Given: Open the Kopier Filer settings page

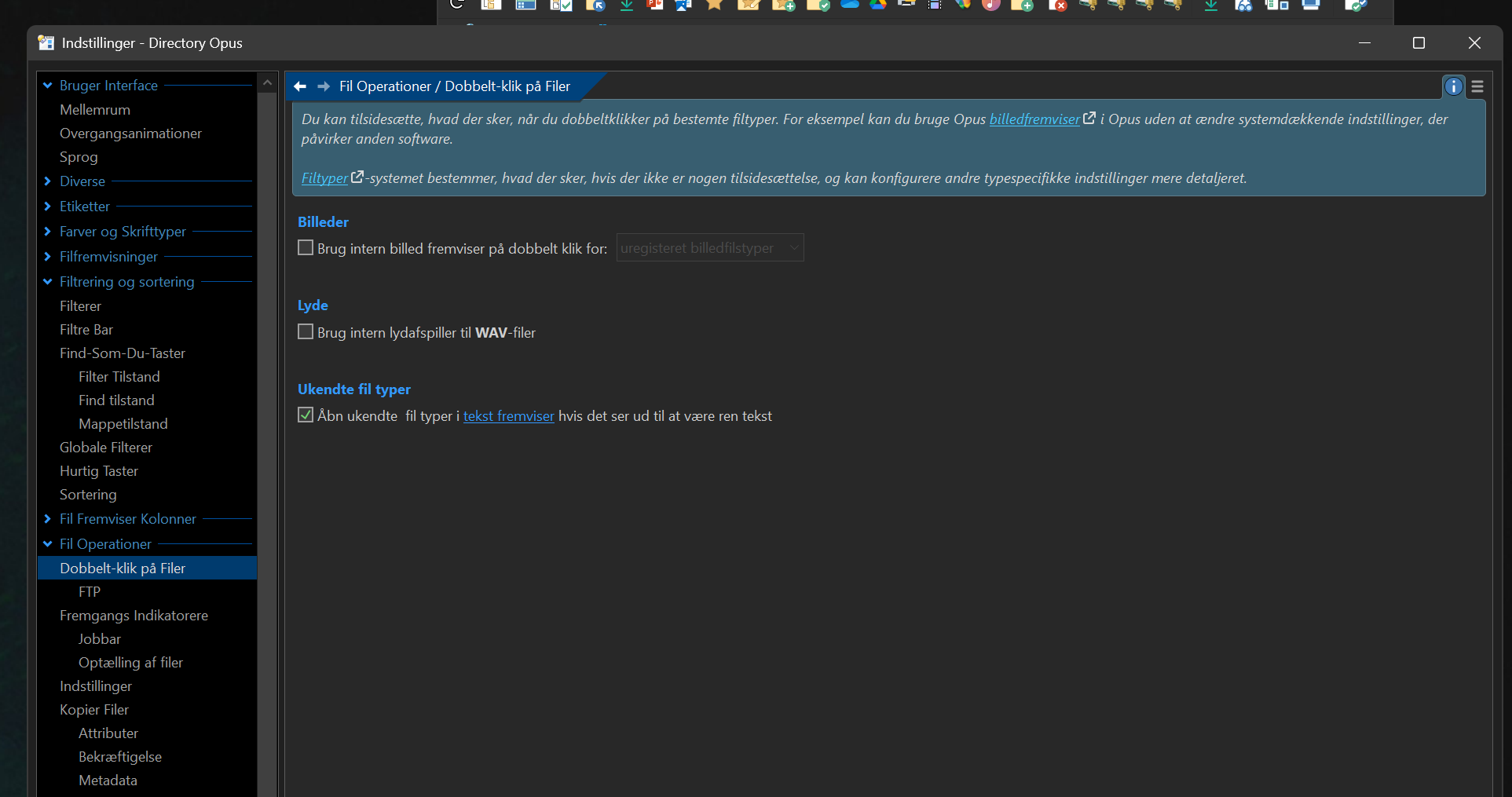Looking at the screenshot, I should pos(94,710).
